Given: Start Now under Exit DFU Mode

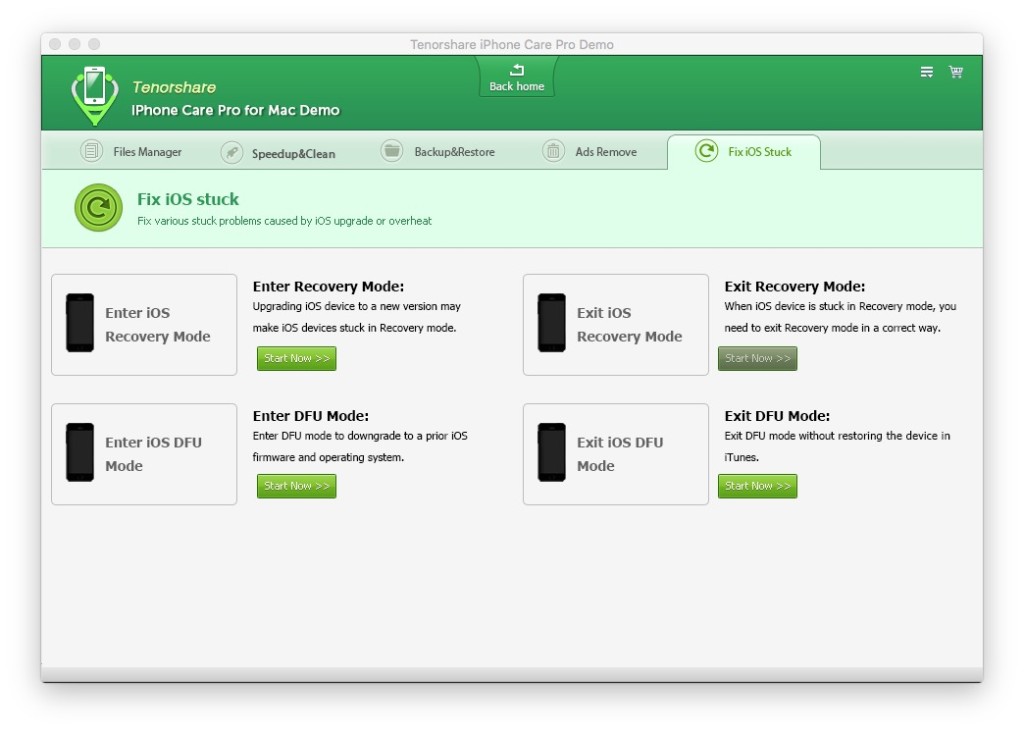Looking at the screenshot, I should tap(758, 486).
